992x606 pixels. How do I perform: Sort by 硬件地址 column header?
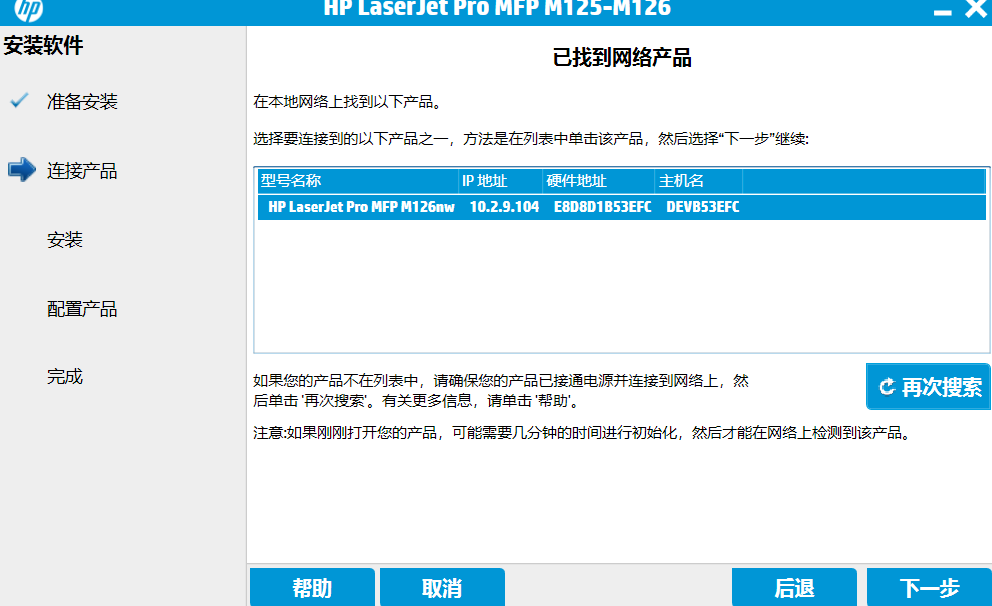point(598,181)
